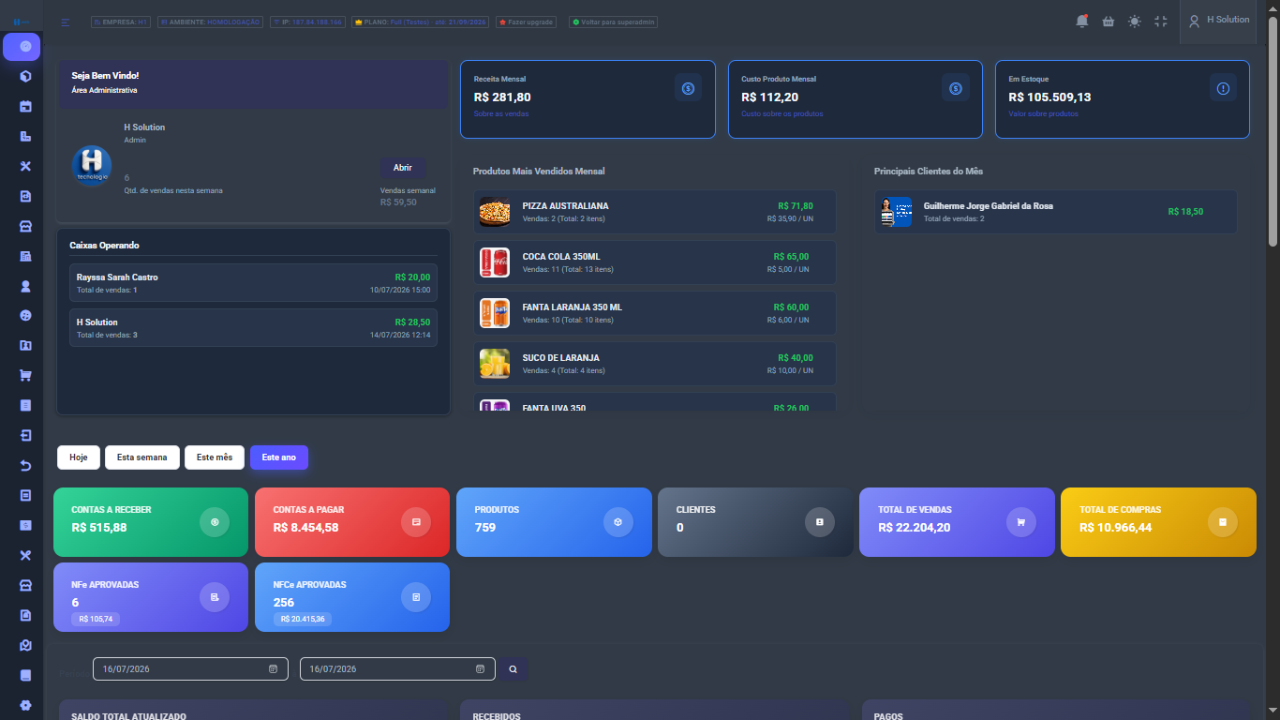This screenshot has height=720, width=1280.
Task: Open the Coca Cola 350ML product thumbnail
Action: tap(494, 263)
